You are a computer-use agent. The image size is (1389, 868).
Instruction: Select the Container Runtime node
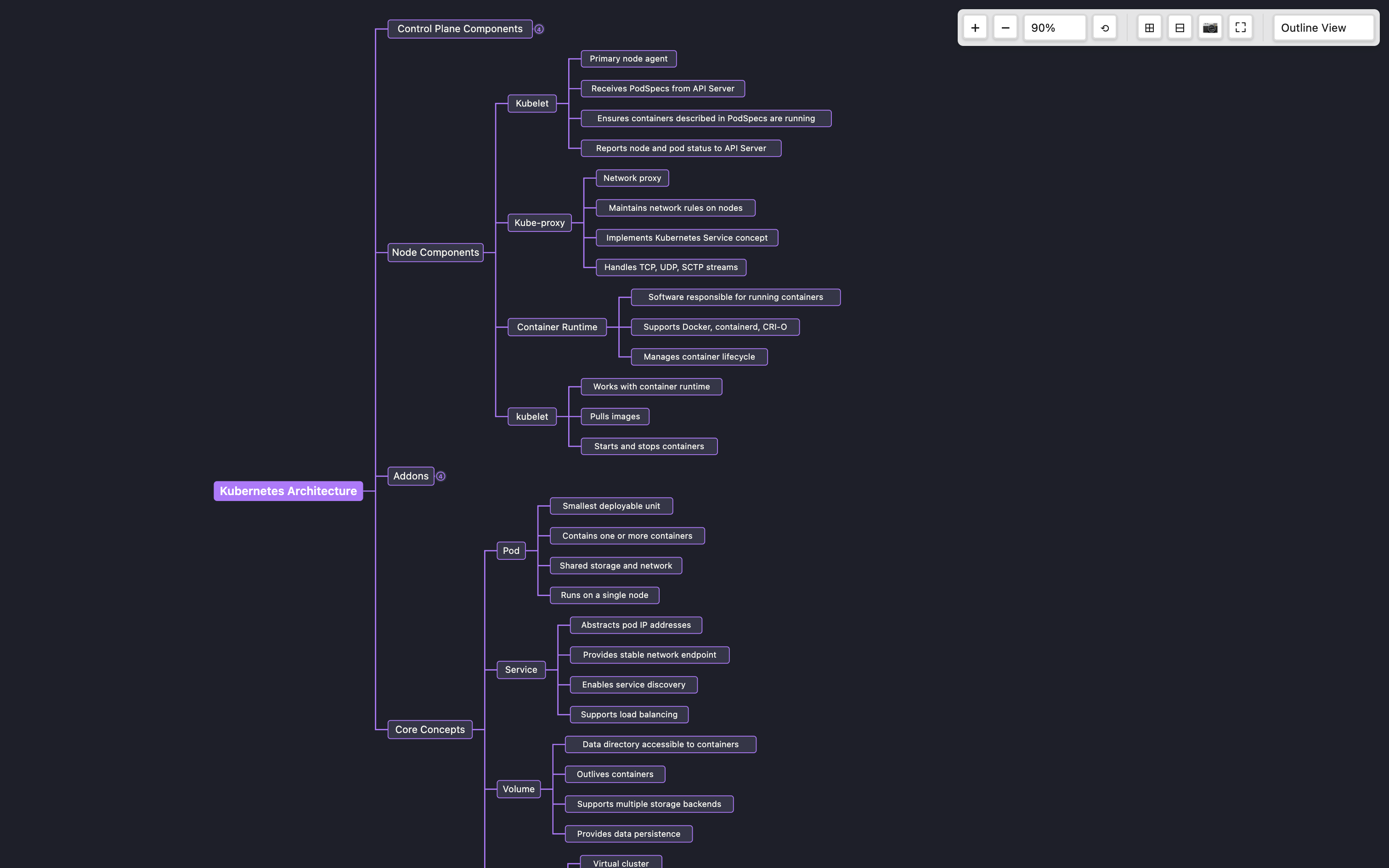(557, 327)
